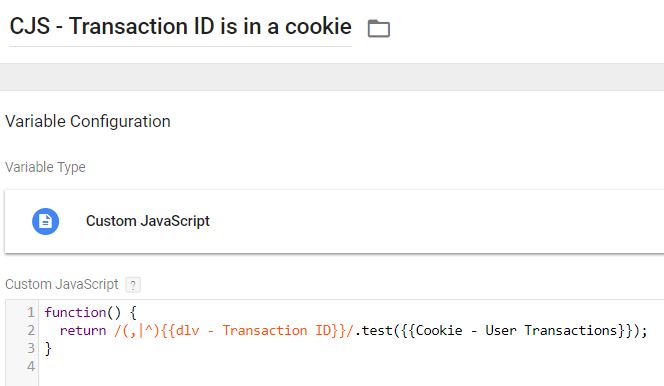The width and height of the screenshot is (664, 386).
Task: Open the folder icon beside variable name
Action: [379, 28]
